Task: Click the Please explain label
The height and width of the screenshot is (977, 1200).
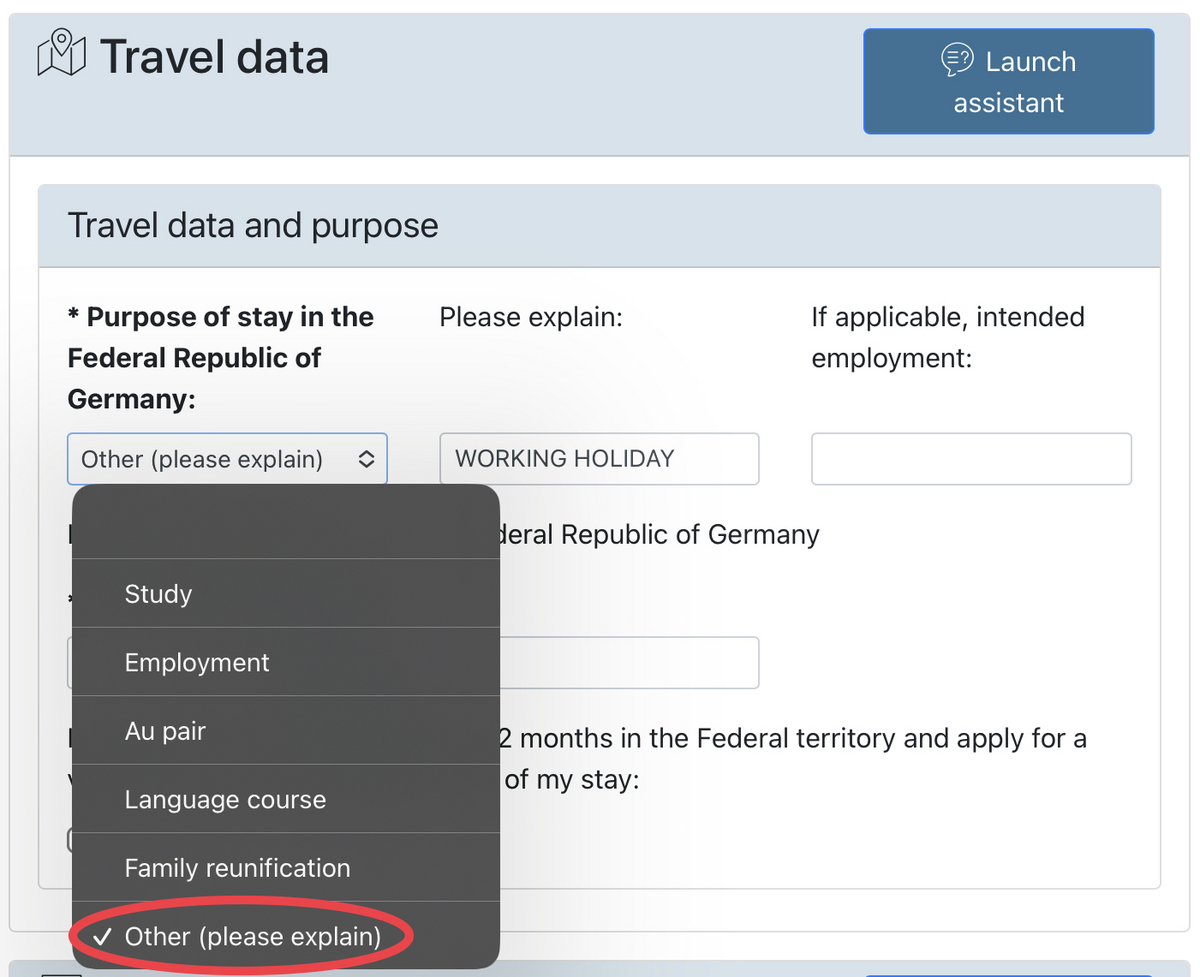Action: tap(530, 317)
